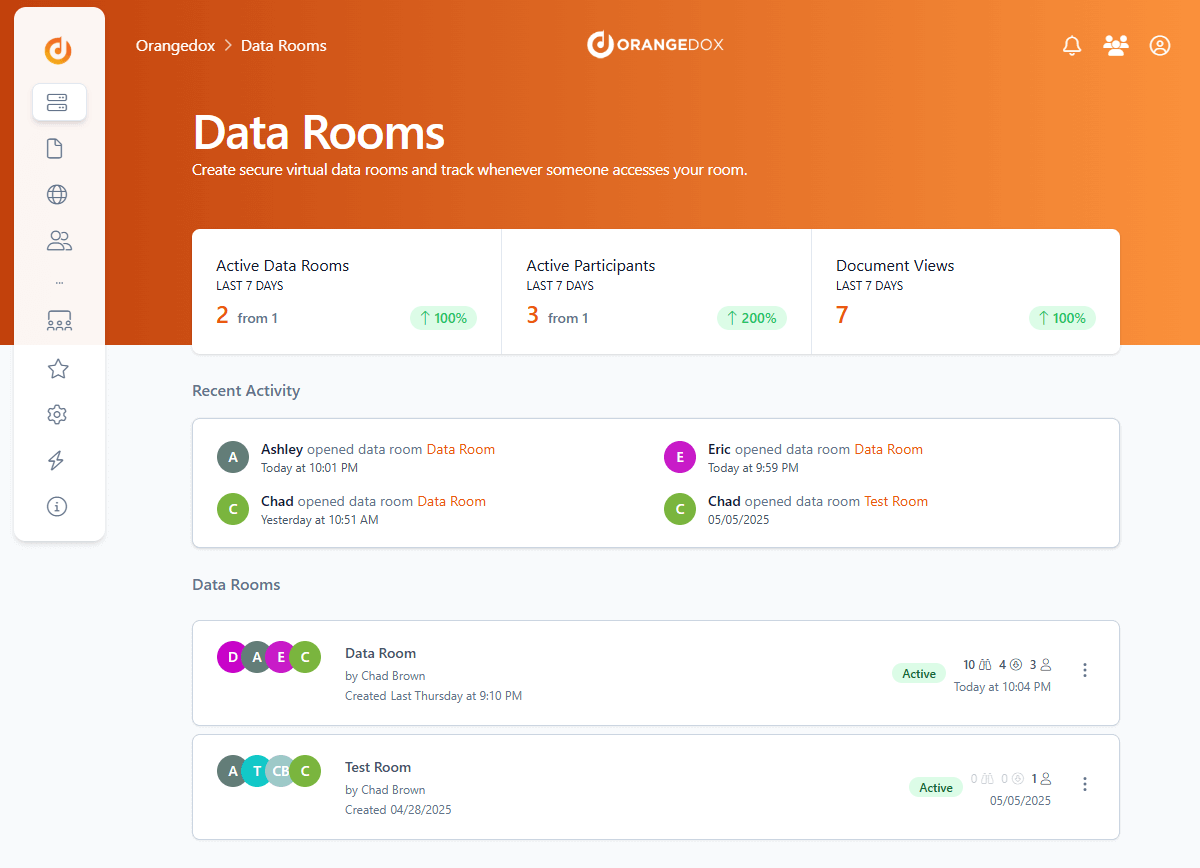Click the Orangedox center header logo
Viewport: 1200px width, 868px height.
tap(655, 44)
